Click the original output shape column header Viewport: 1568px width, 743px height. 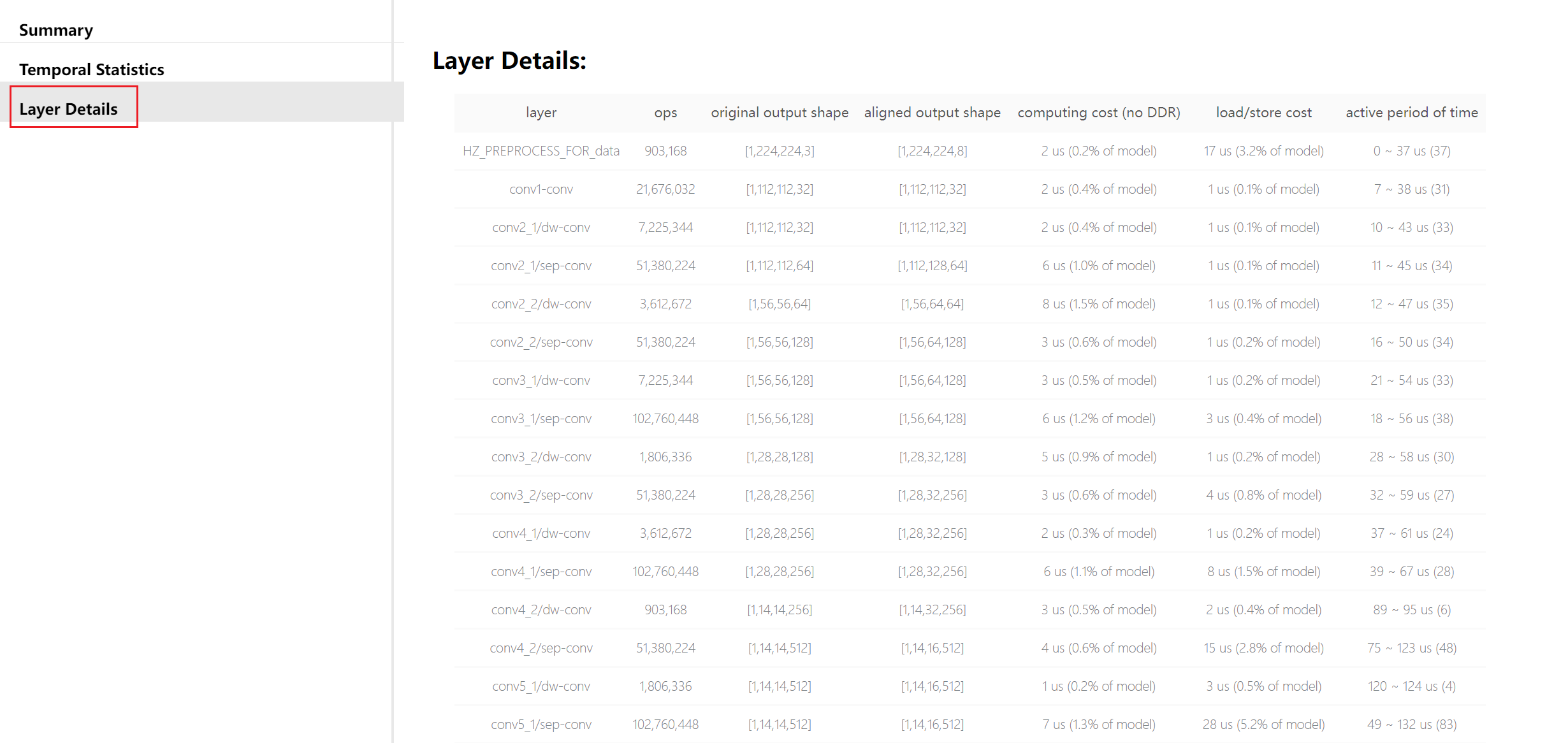779,112
